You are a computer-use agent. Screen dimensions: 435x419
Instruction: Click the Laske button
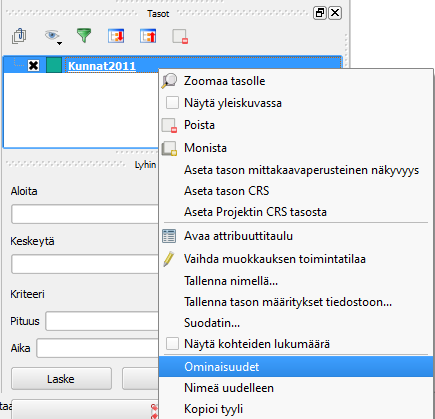point(61,379)
